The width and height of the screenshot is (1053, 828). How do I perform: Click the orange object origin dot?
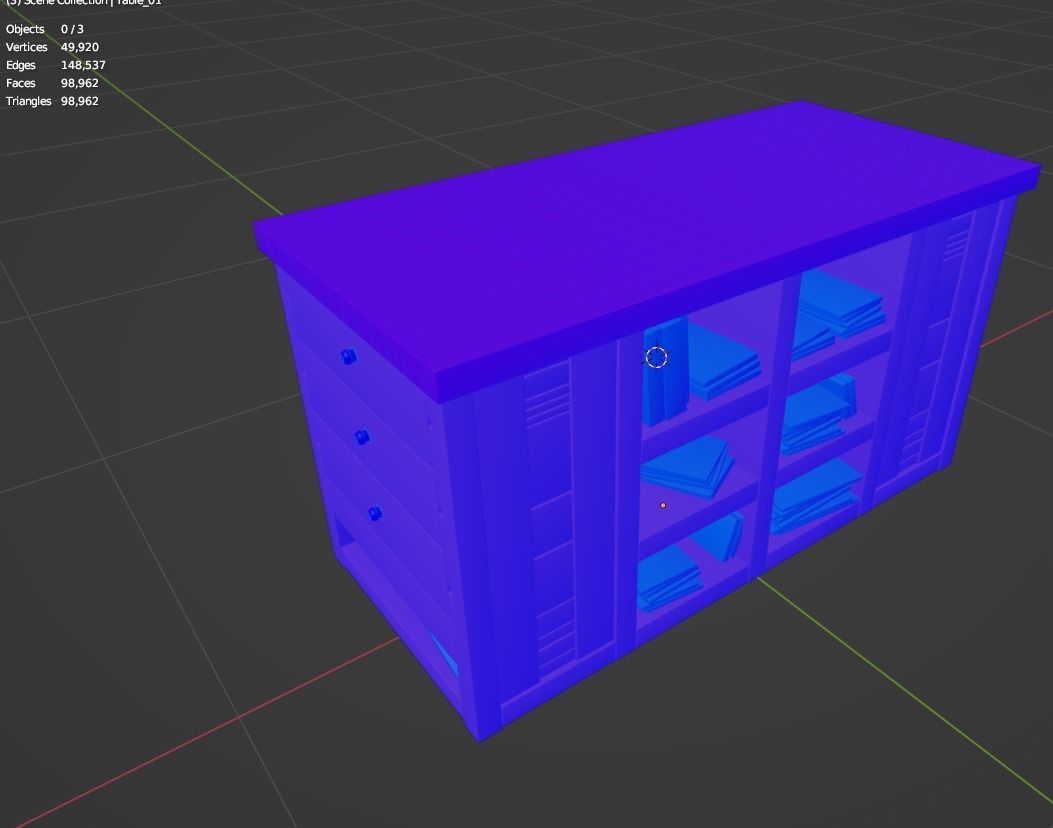click(x=663, y=505)
